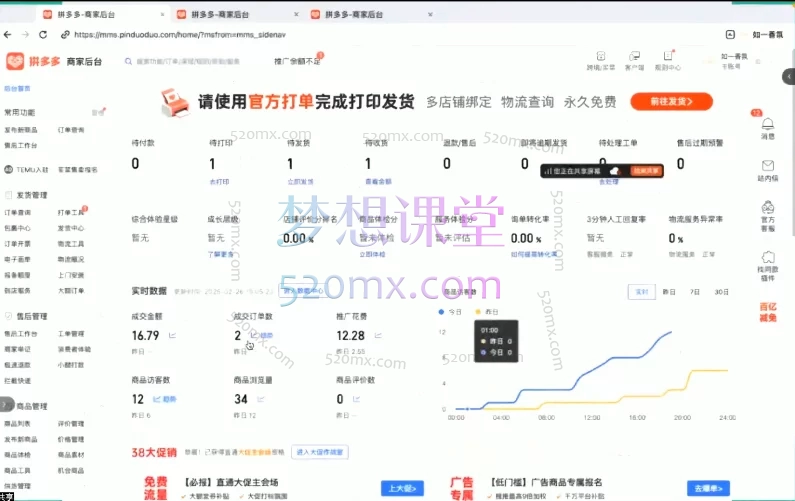Image resolution: width=795 pixels, height=501 pixels.
Task: Switch to the first 拼多多-商家后台 browser tab
Action: [x=104, y=15]
